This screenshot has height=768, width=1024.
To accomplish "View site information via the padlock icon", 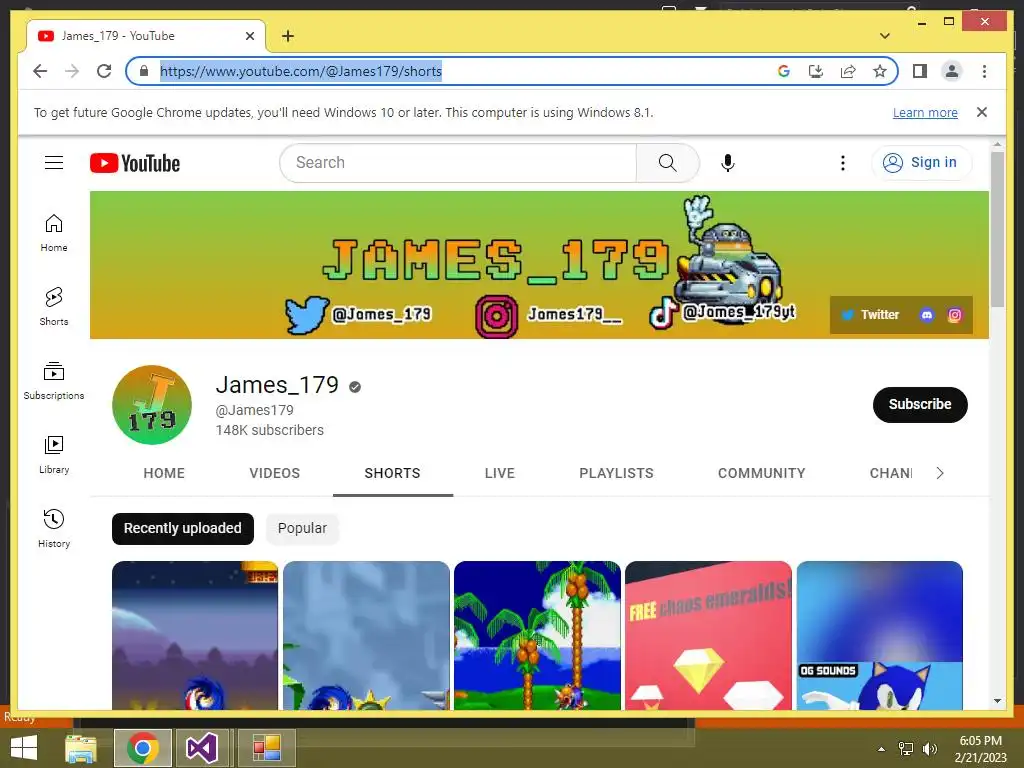I will [144, 71].
